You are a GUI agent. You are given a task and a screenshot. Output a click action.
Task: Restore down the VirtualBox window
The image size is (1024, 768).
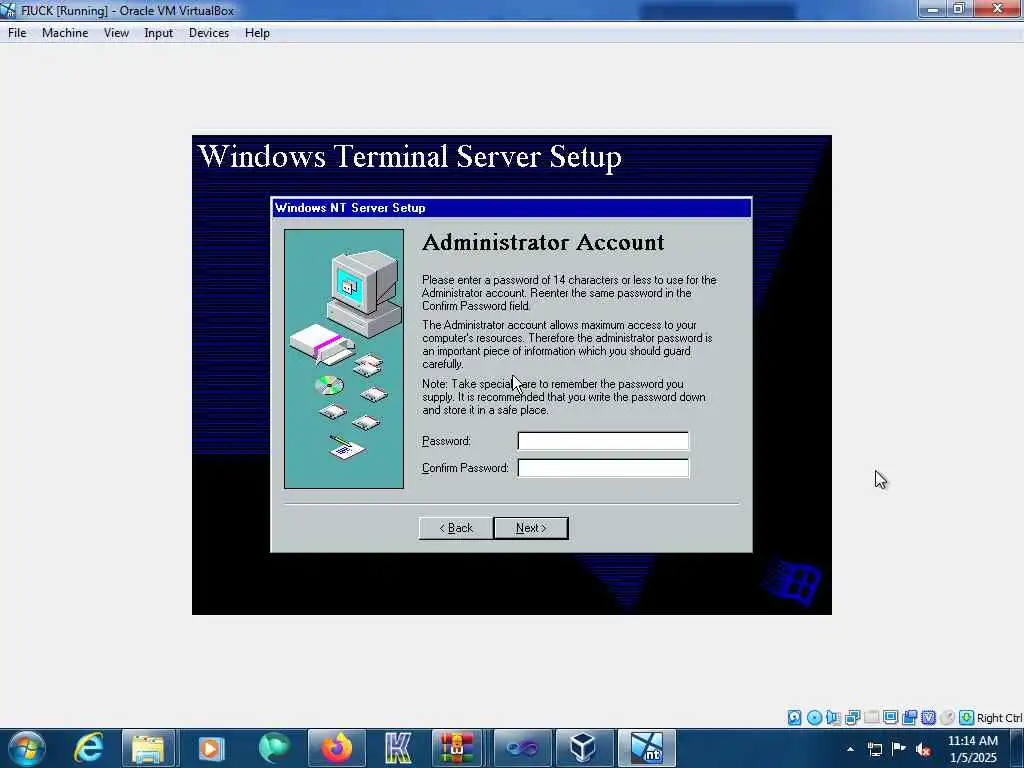[x=959, y=9]
